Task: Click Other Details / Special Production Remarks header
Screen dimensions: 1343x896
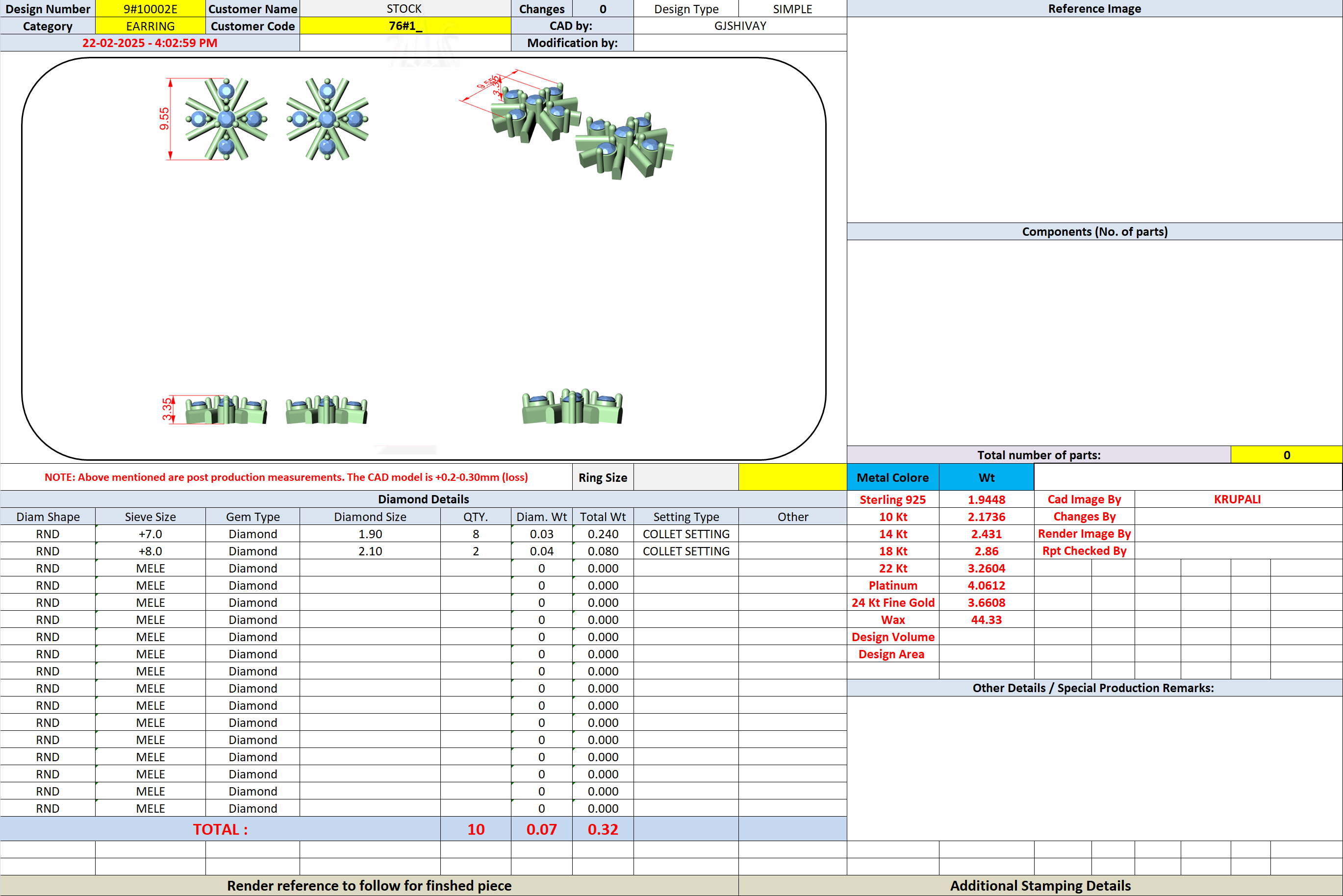Action: (x=1094, y=687)
